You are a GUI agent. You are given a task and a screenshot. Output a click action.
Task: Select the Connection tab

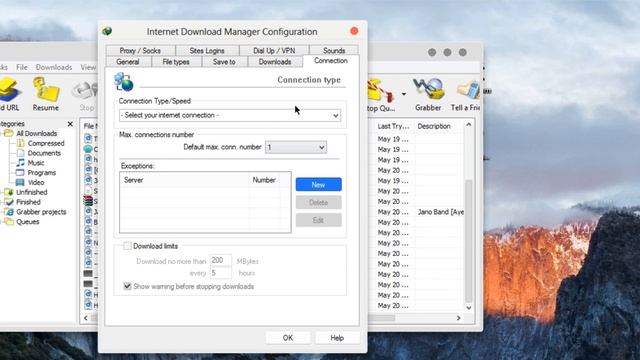click(x=331, y=61)
